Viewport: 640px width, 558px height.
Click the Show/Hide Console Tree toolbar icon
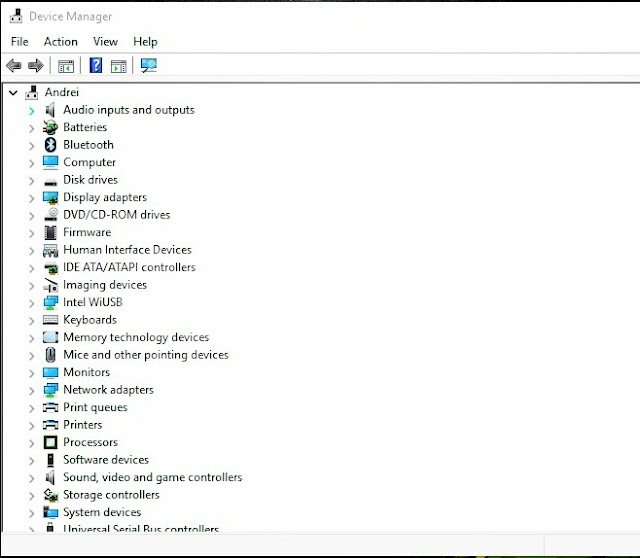[x=66, y=66]
